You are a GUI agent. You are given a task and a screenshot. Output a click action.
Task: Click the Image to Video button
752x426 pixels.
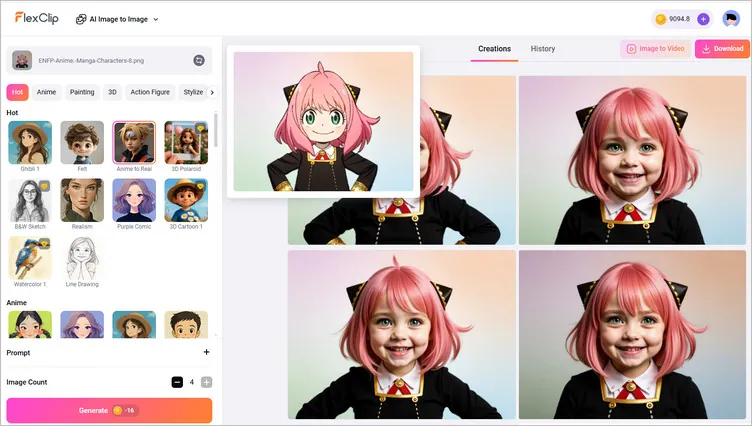[655, 48]
